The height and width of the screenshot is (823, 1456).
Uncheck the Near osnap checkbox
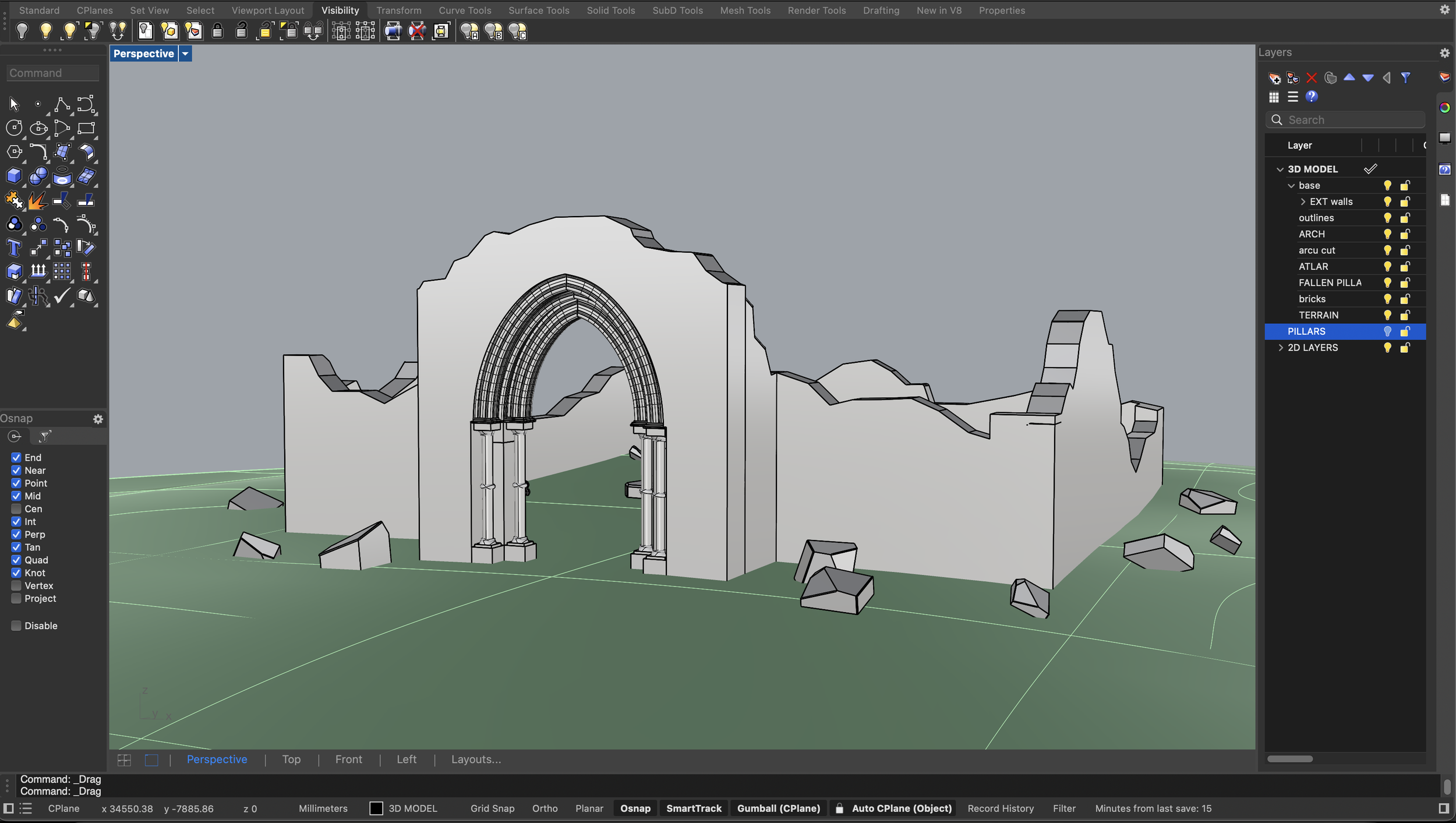[x=16, y=471]
